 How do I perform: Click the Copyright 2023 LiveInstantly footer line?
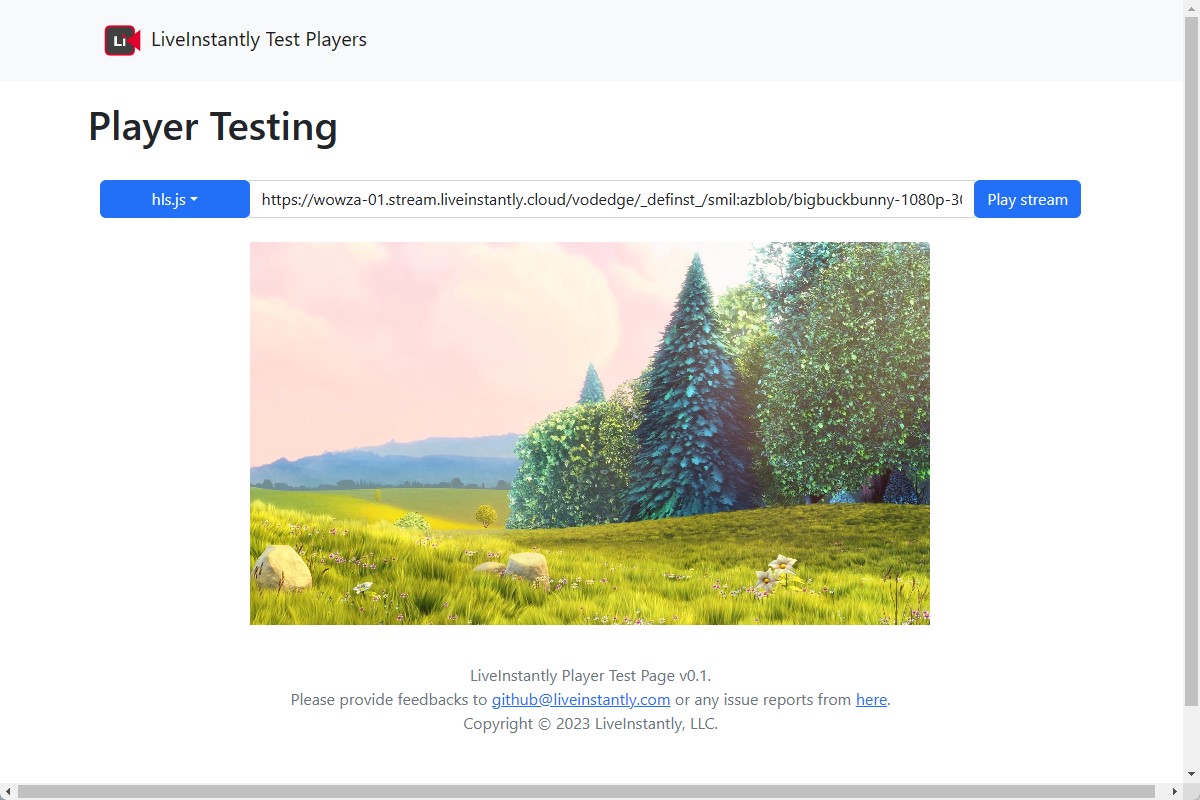pos(590,724)
